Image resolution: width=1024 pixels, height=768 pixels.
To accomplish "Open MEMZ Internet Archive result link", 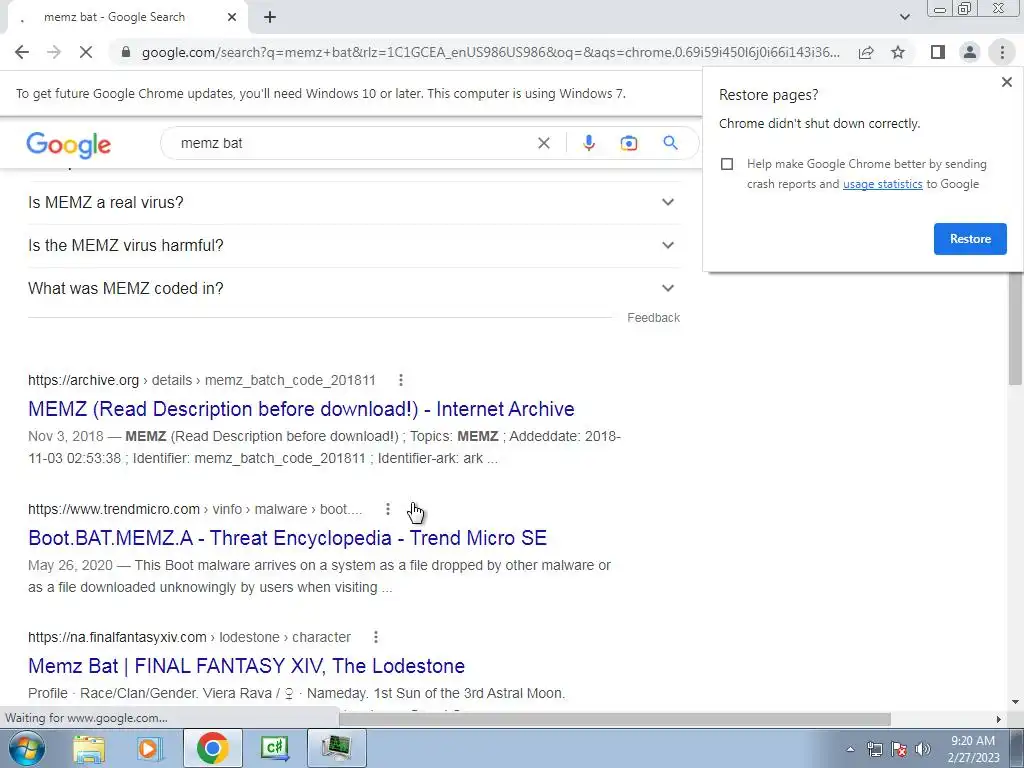I will tap(301, 409).
